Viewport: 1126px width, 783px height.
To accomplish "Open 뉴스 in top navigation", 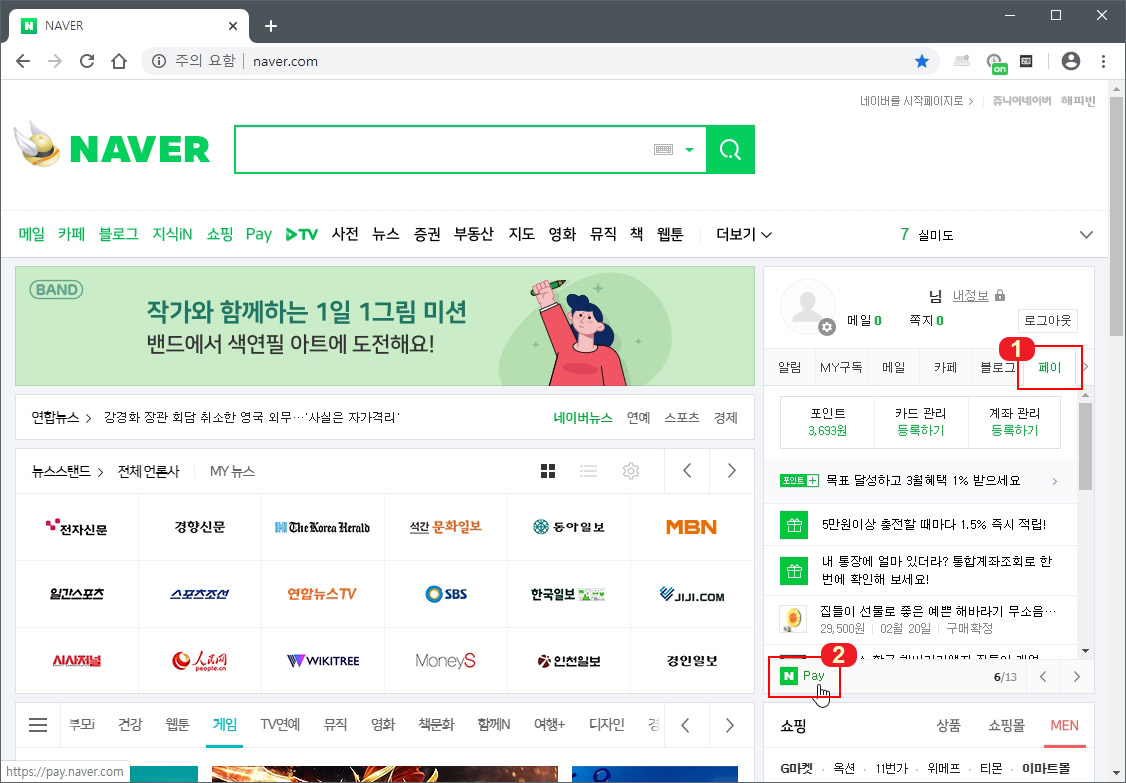I will pos(386,234).
